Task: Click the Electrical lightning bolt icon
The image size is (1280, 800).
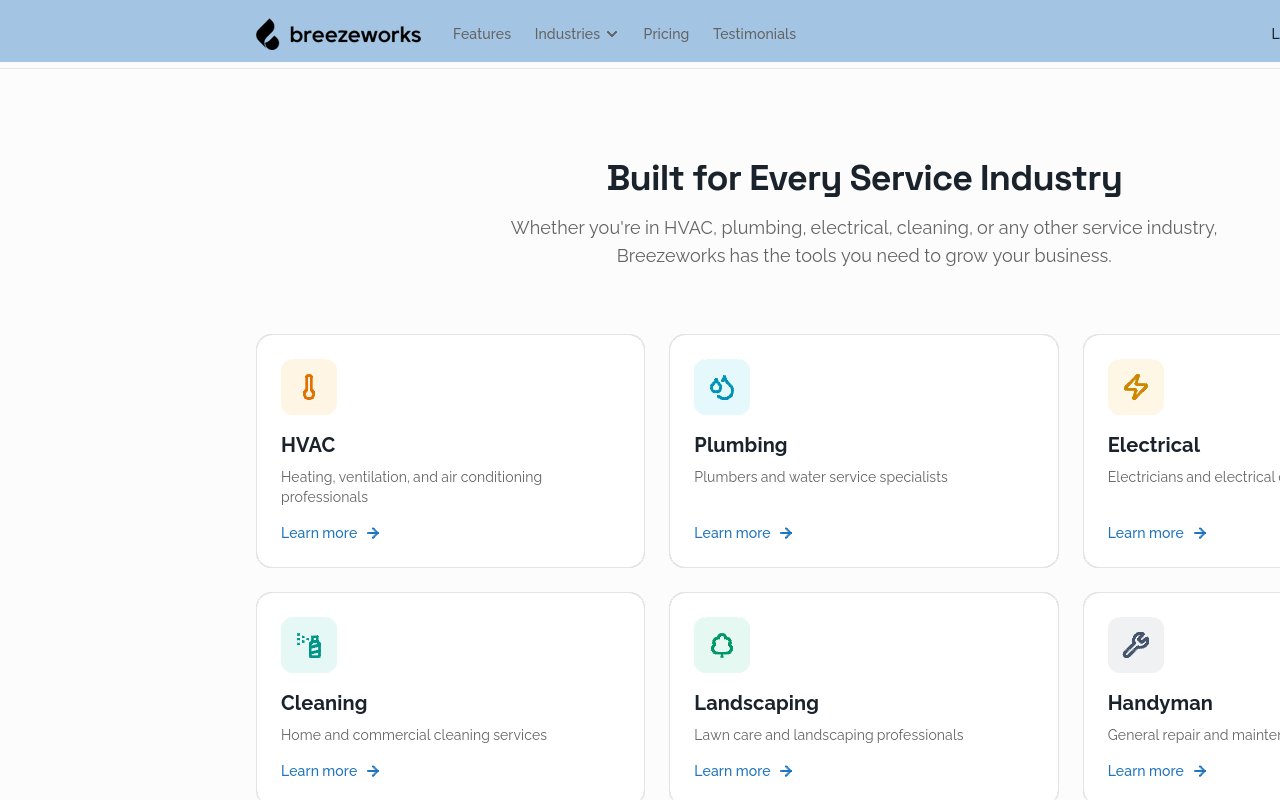Action: pos(1136,387)
